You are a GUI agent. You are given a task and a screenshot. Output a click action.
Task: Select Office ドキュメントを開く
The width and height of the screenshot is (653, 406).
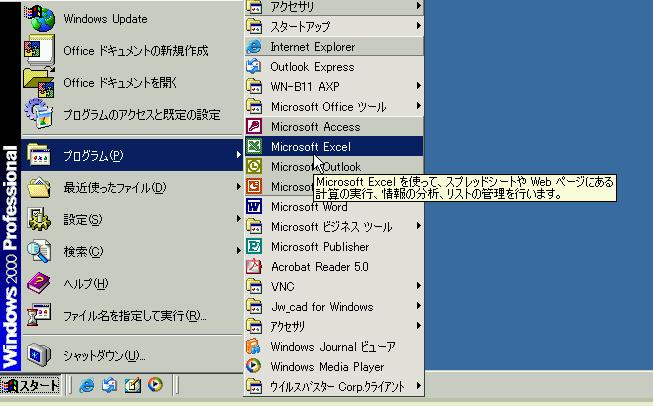click(132, 82)
